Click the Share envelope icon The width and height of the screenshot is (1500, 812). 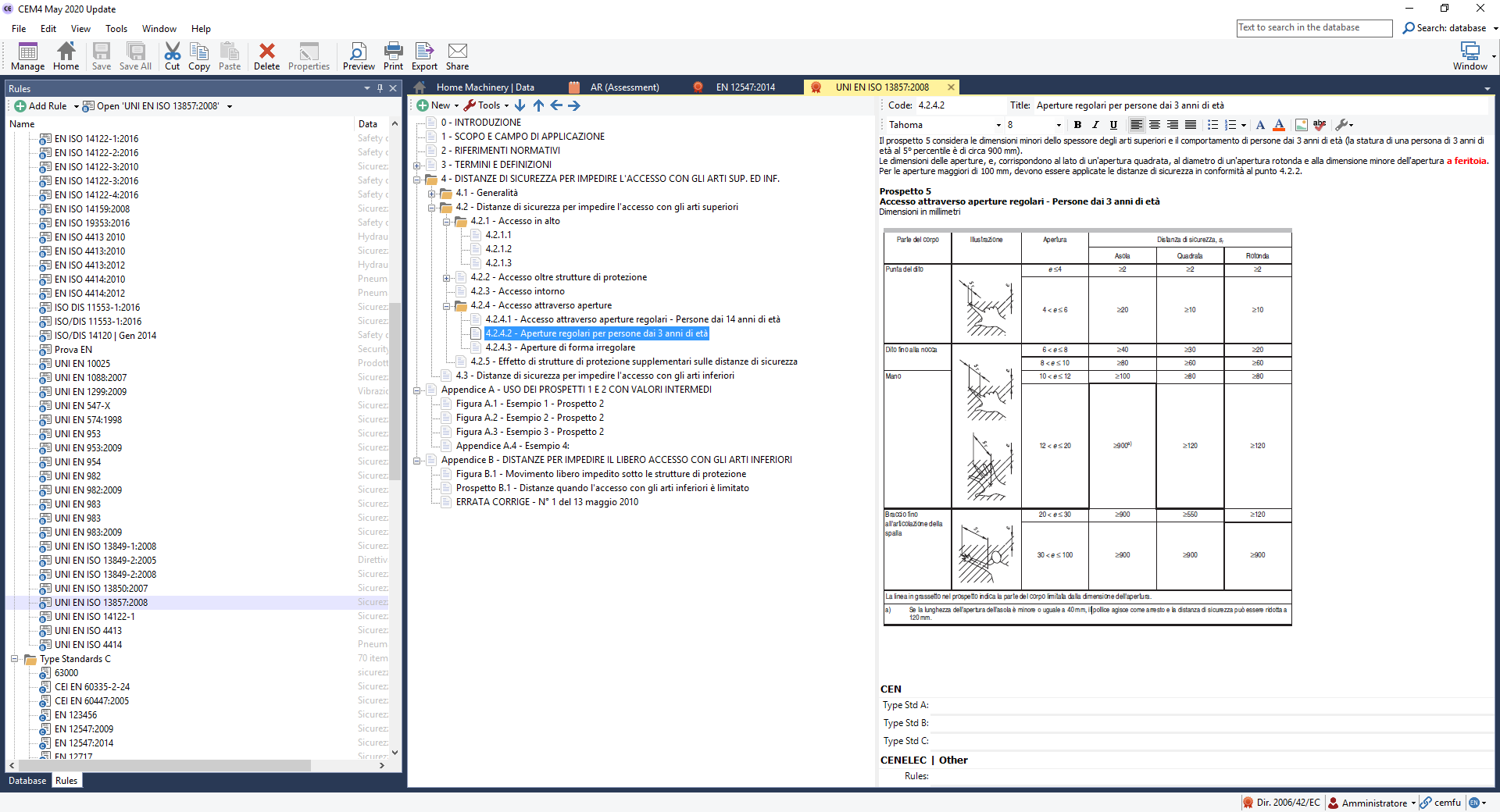(x=457, y=55)
